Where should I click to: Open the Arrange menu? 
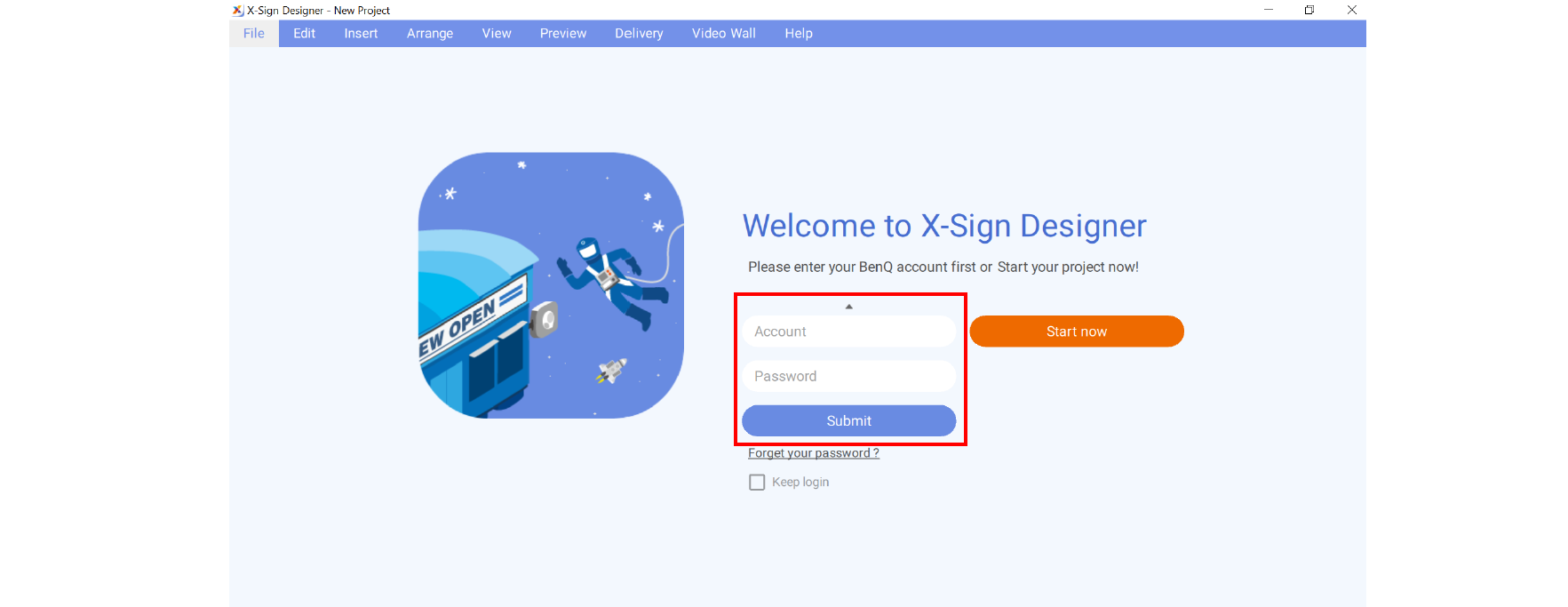point(430,34)
